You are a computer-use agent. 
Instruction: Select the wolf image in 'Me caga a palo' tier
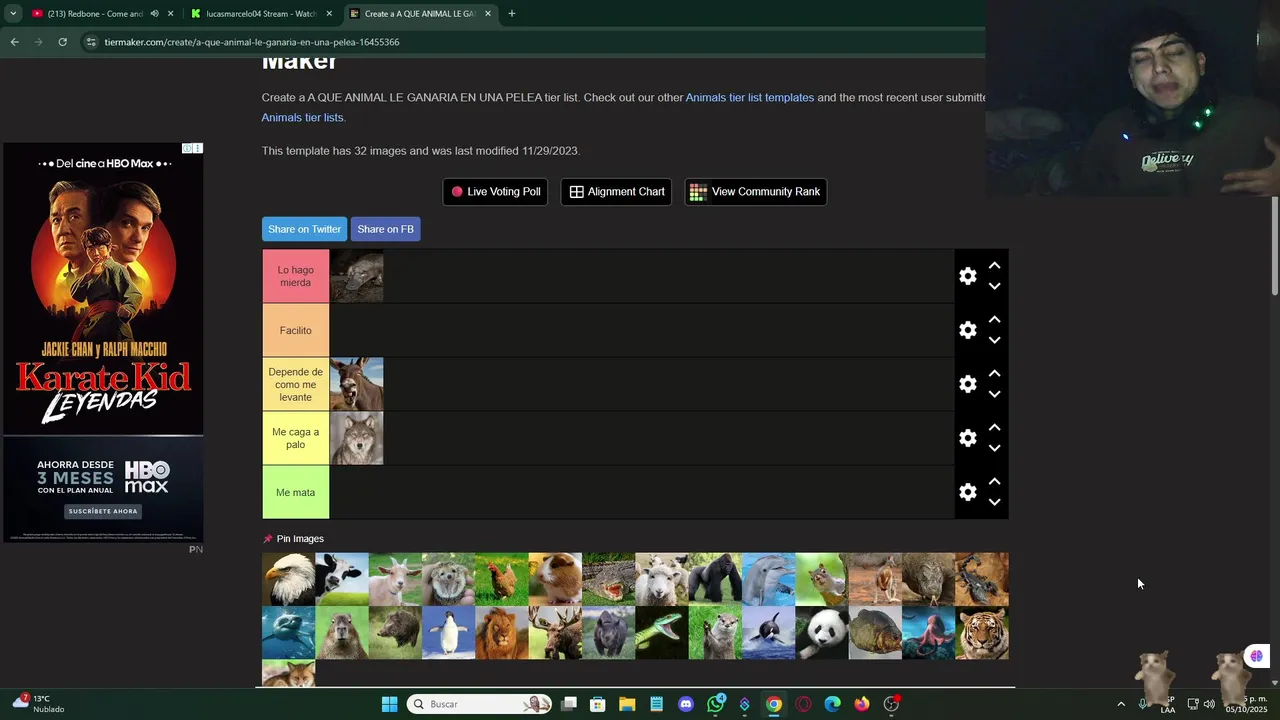pos(357,438)
